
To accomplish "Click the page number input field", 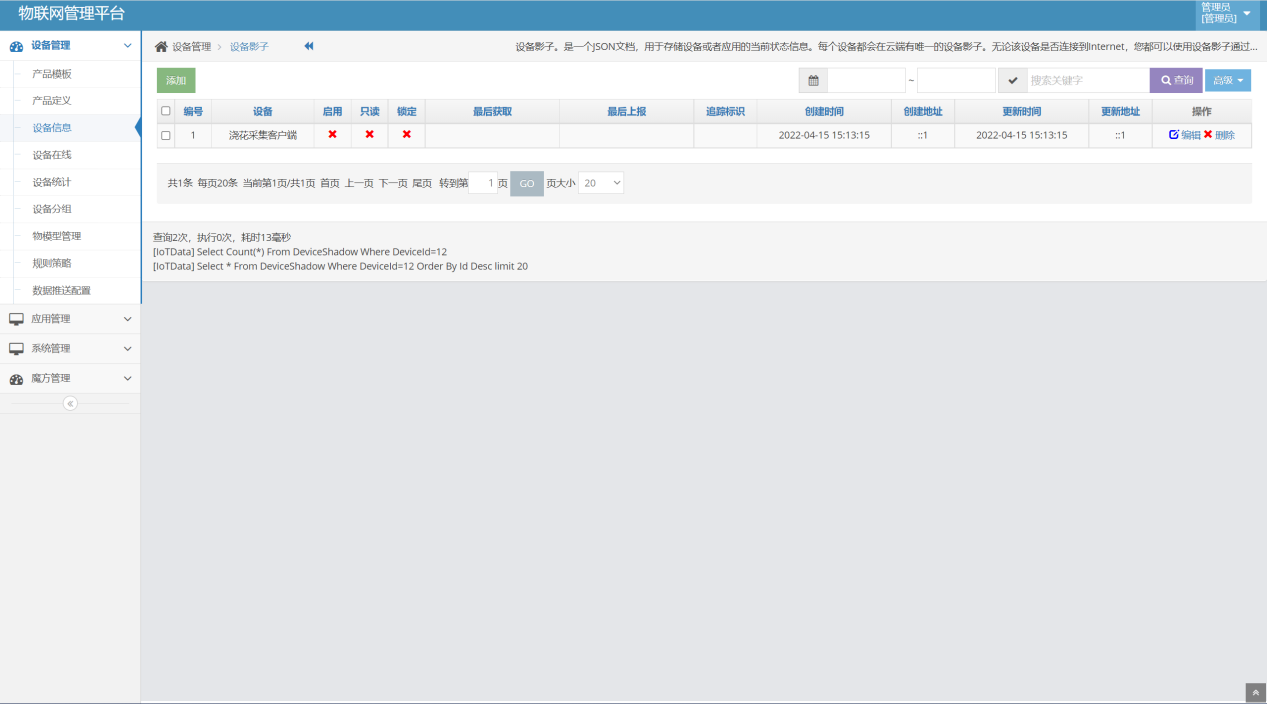I will 483,183.
